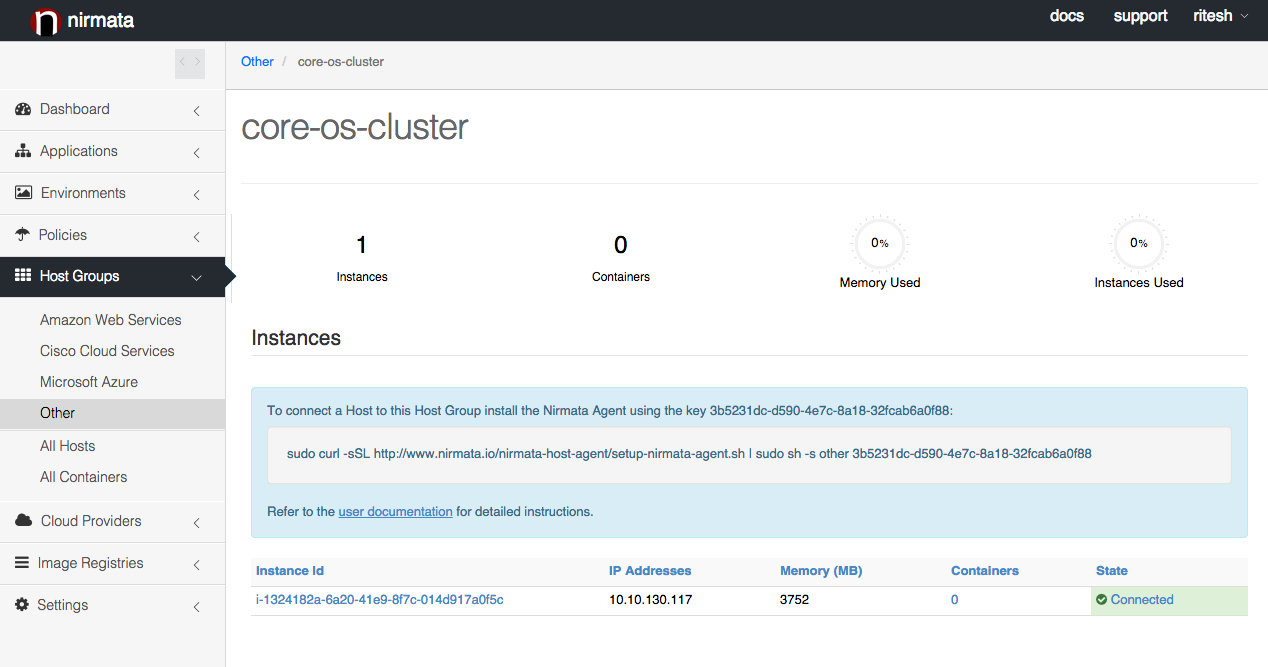
Task: Click the Nirmata logo icon
Action: pos(46,21)
